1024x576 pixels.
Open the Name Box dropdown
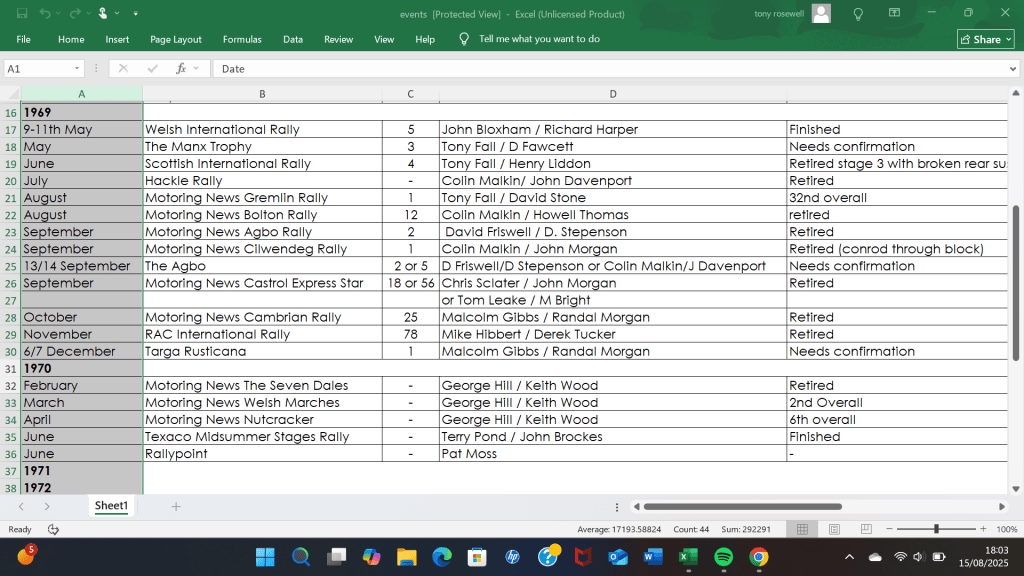coord(77,69)
